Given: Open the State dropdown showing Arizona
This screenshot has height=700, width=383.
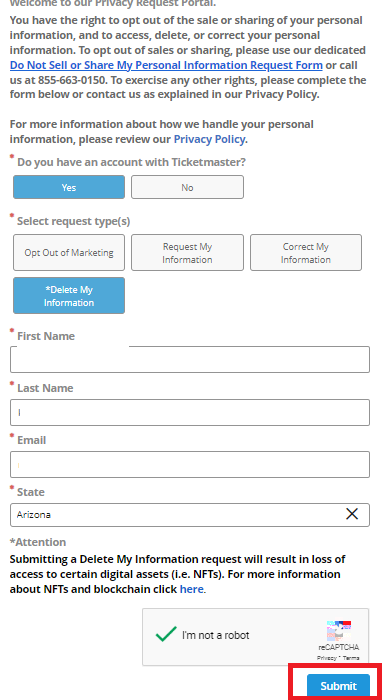Looking at the screenshot, I should (190, 515).
